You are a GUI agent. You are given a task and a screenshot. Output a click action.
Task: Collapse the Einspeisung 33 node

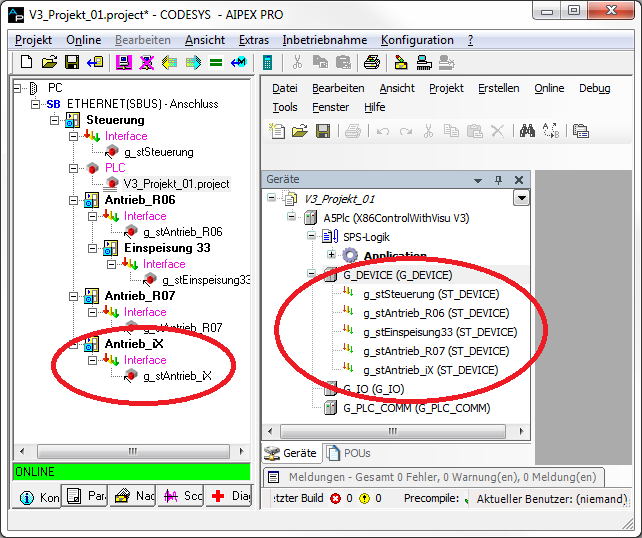pos(93,248)
